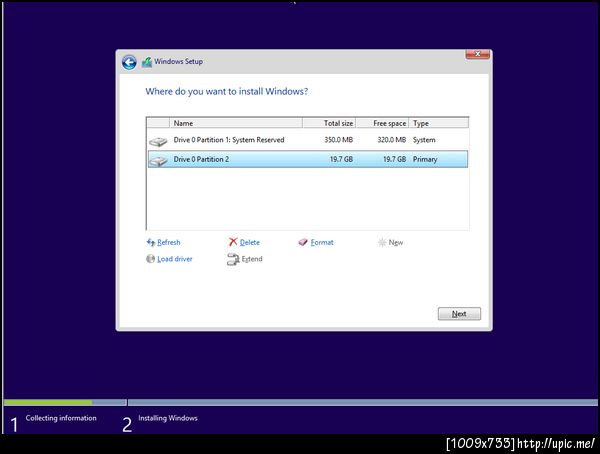This screenshot has width=600, height=454.
Task: Go back using the blue arrow button
Action: coord(129,62)
